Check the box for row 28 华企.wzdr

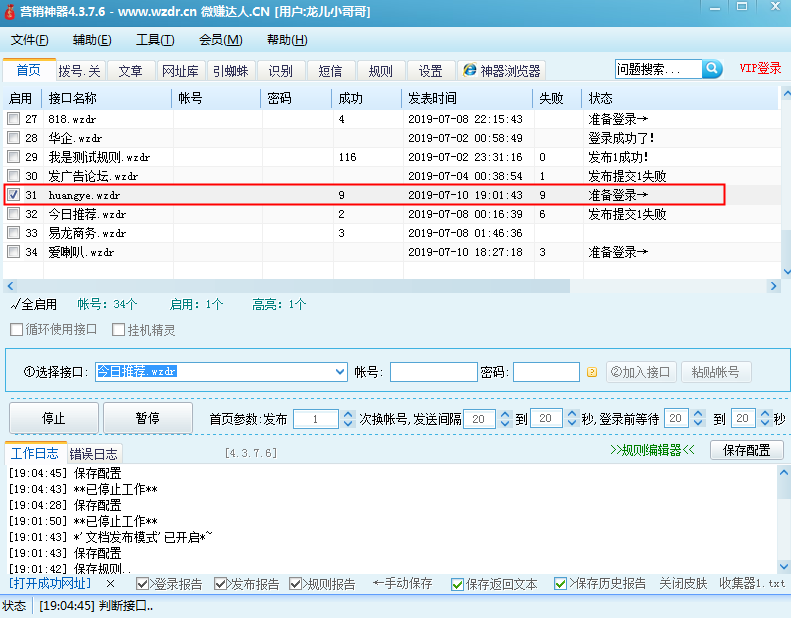click(x=14, y=138)
